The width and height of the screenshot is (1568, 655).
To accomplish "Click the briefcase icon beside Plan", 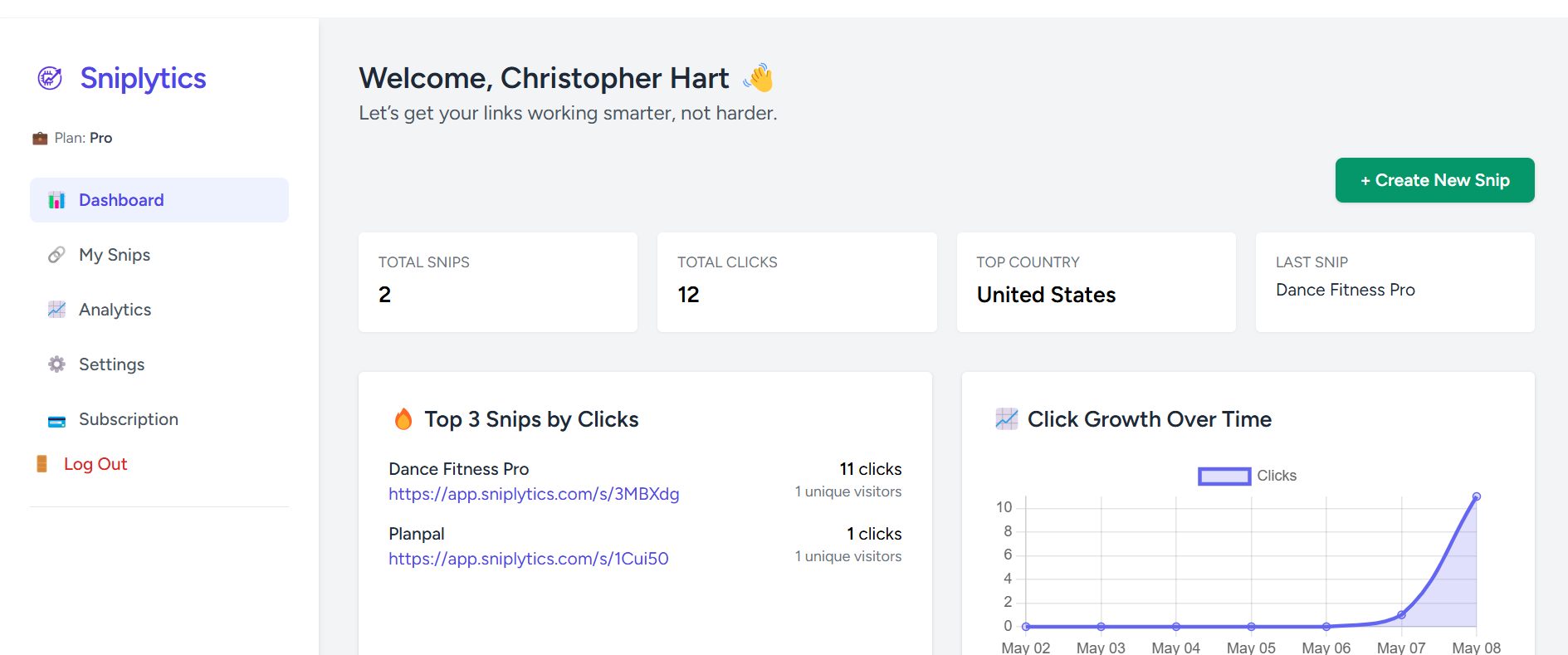I will pyautogui.click(x=40, y=139).
